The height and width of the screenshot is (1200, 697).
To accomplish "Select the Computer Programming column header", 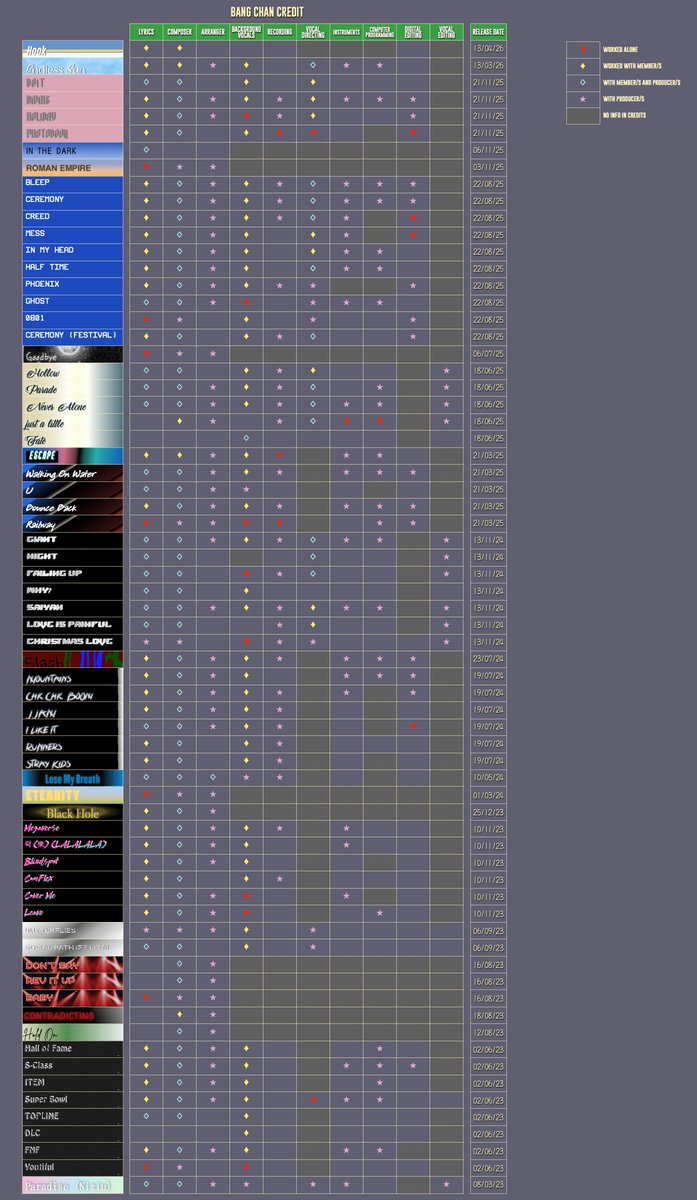I will (x=379, y=32).
